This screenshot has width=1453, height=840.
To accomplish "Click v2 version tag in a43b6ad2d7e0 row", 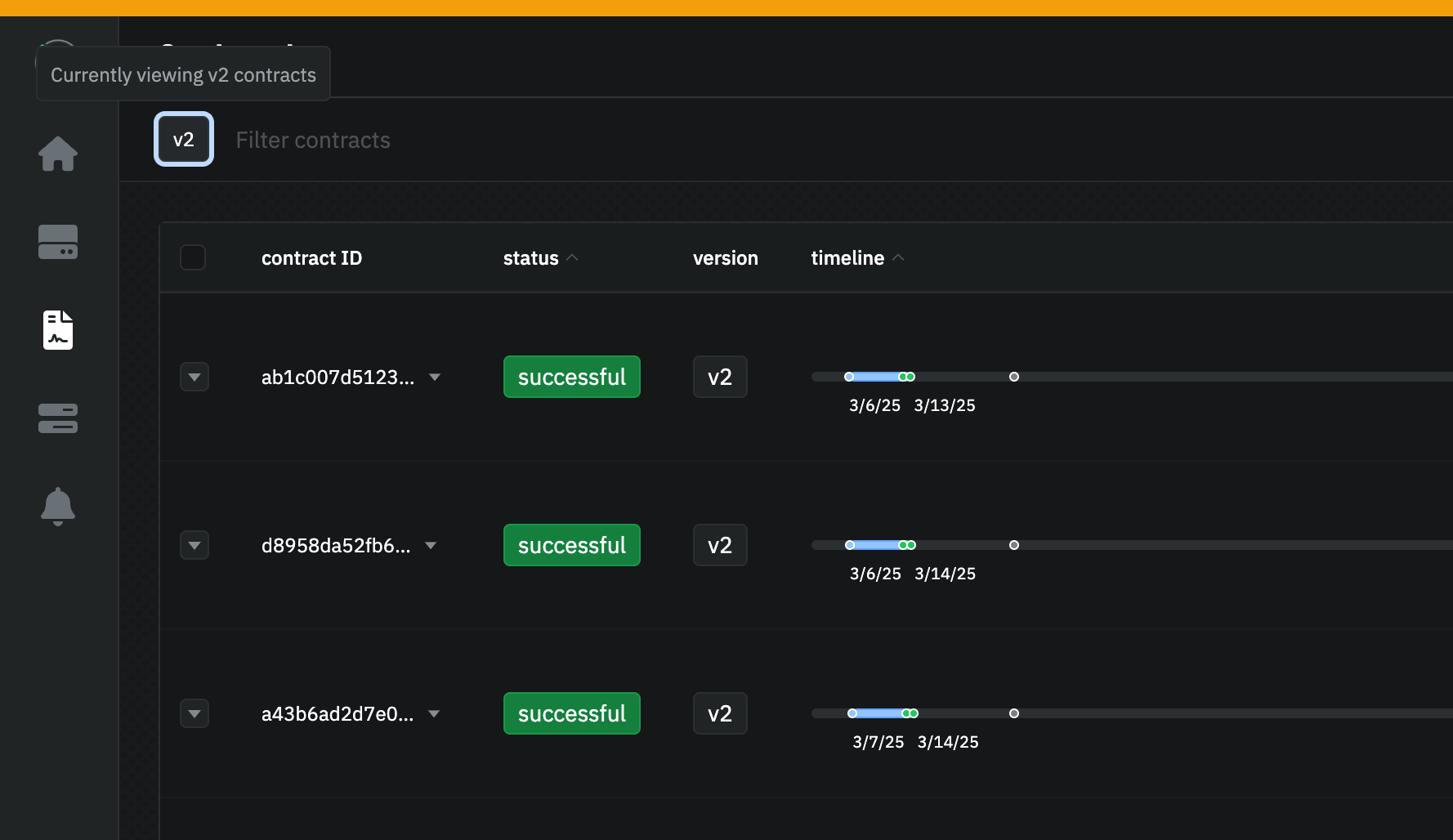I will (720, 713).
